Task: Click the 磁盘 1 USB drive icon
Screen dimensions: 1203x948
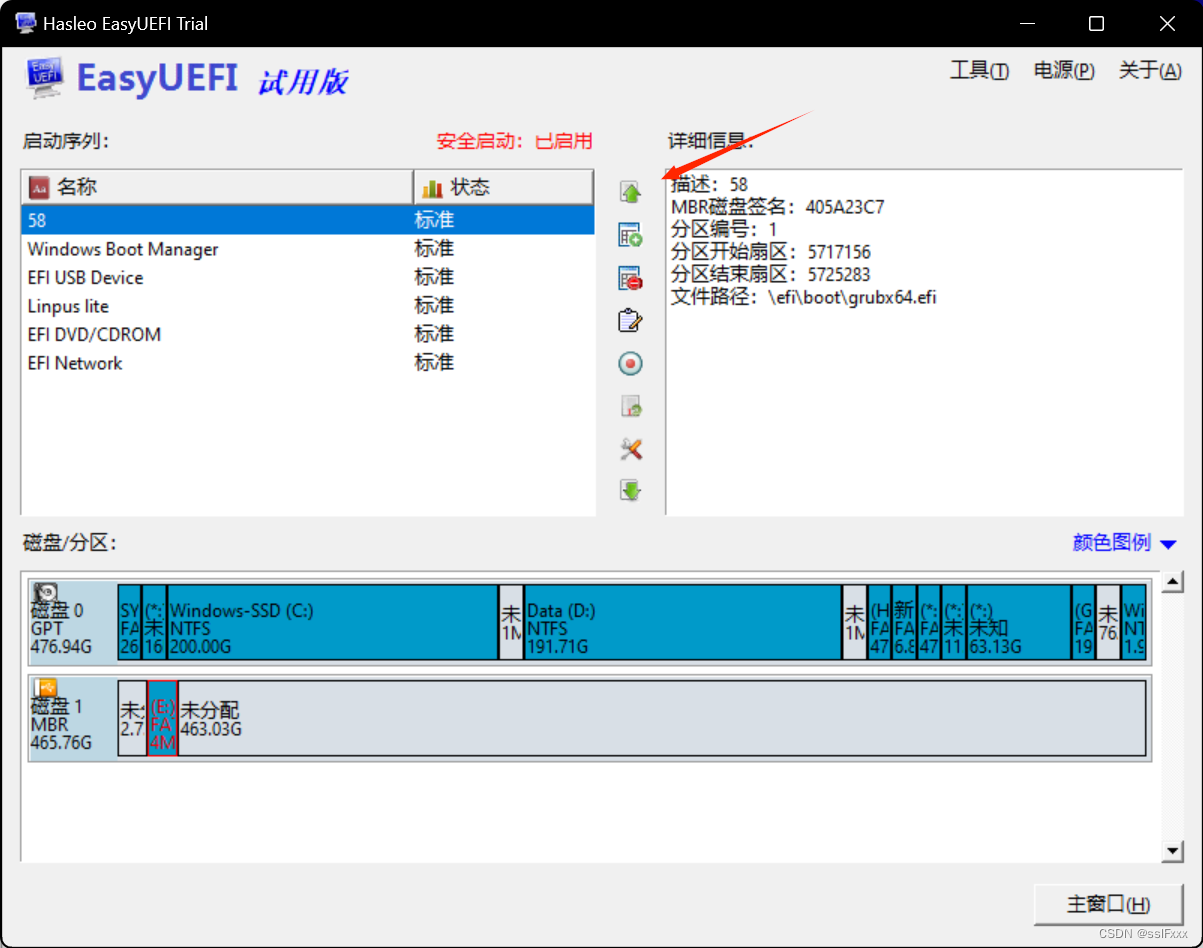Action: 45,688
